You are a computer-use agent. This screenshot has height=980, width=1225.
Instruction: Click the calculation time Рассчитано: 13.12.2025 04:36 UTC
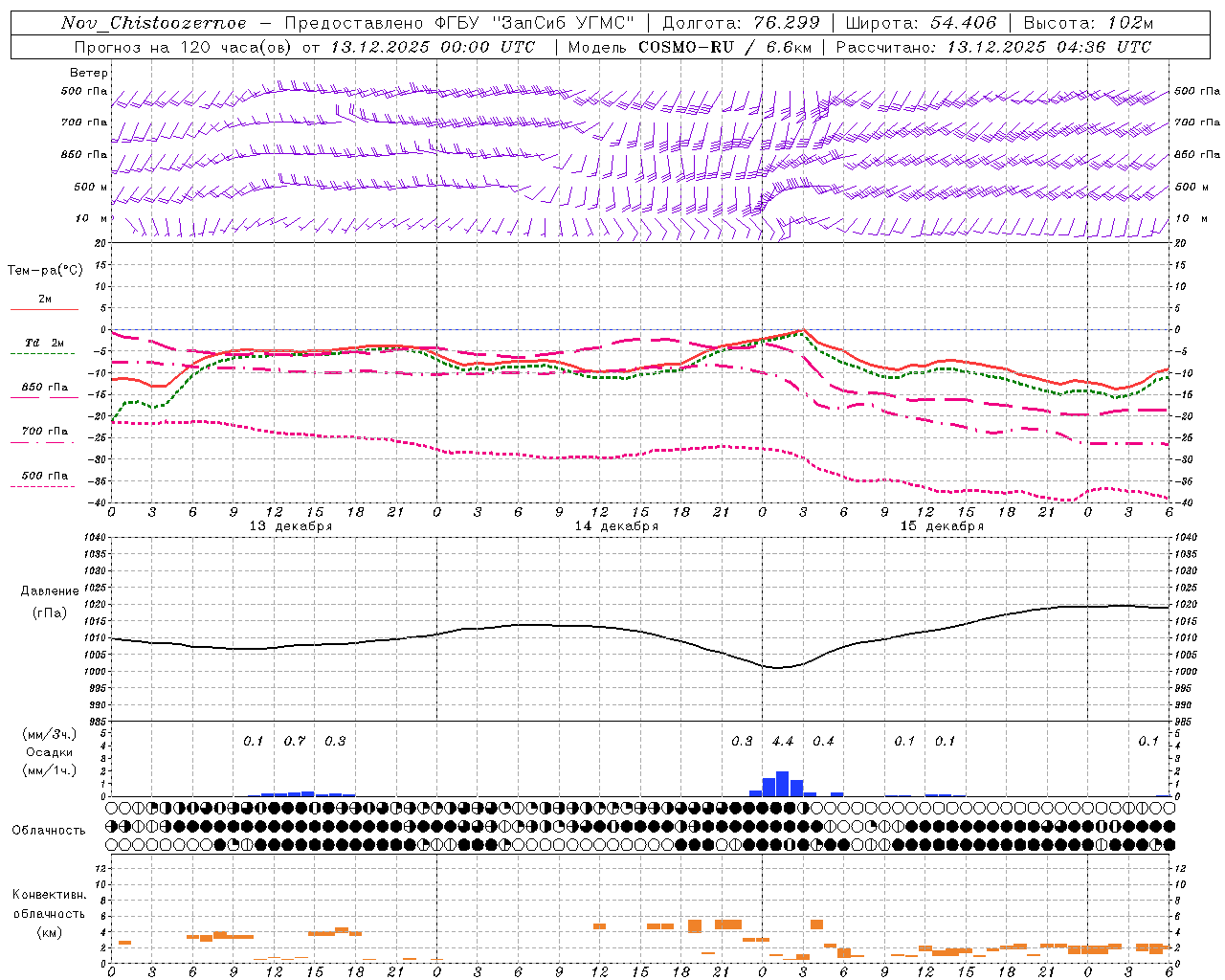(993, 46)
